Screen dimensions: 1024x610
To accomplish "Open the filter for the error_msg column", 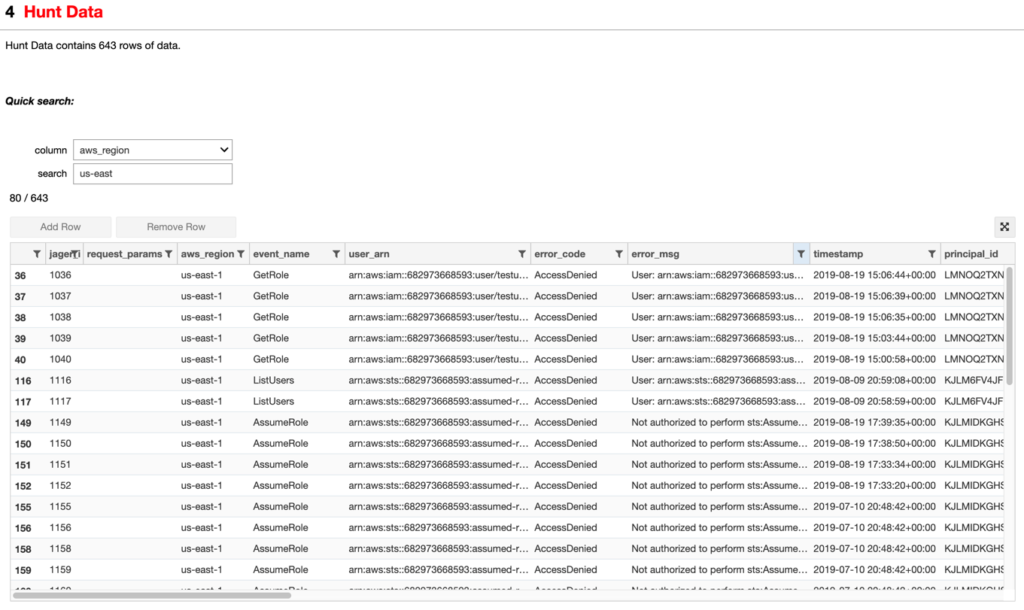I will 801,253.
